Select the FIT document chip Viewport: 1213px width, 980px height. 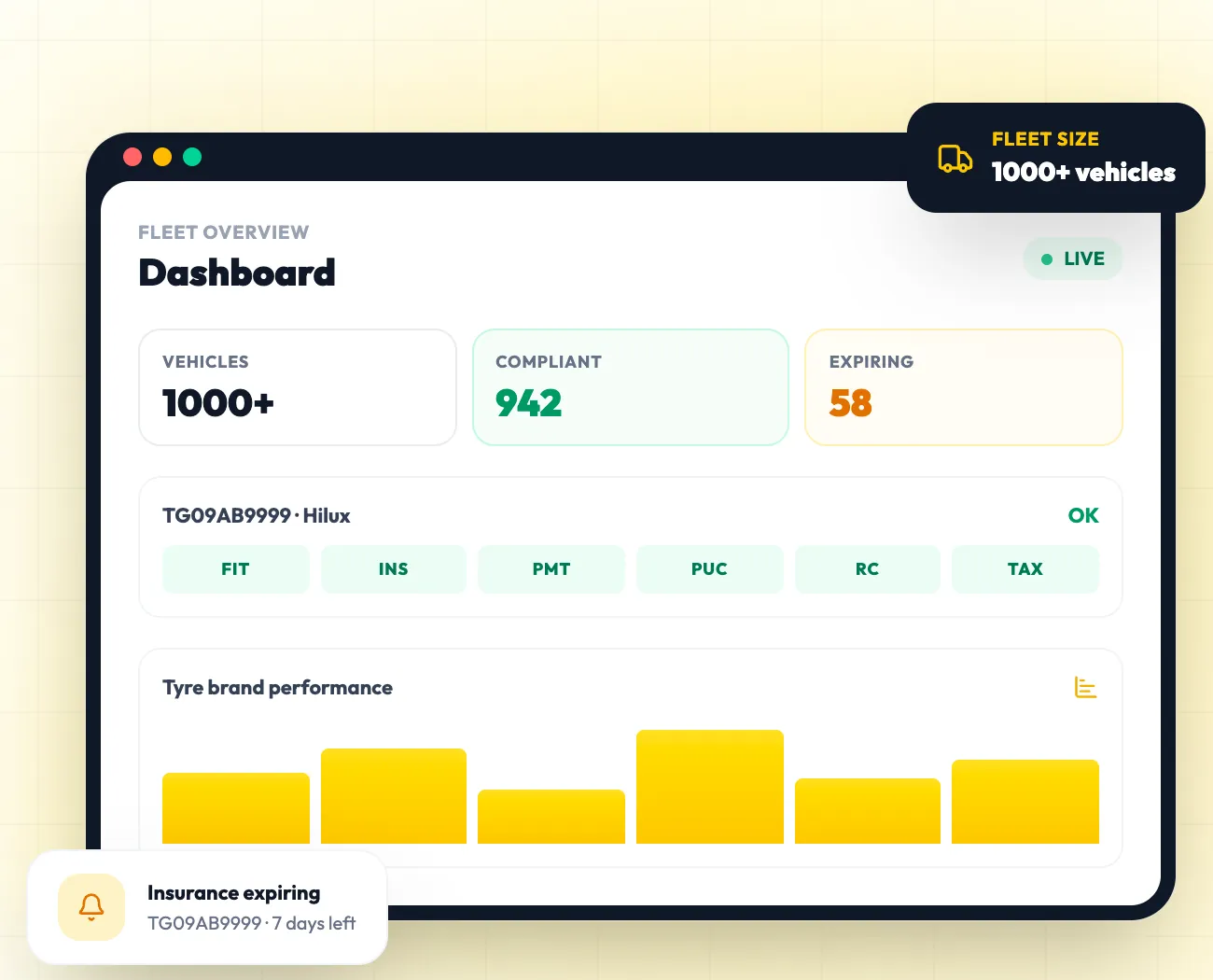tap(235, 569)
